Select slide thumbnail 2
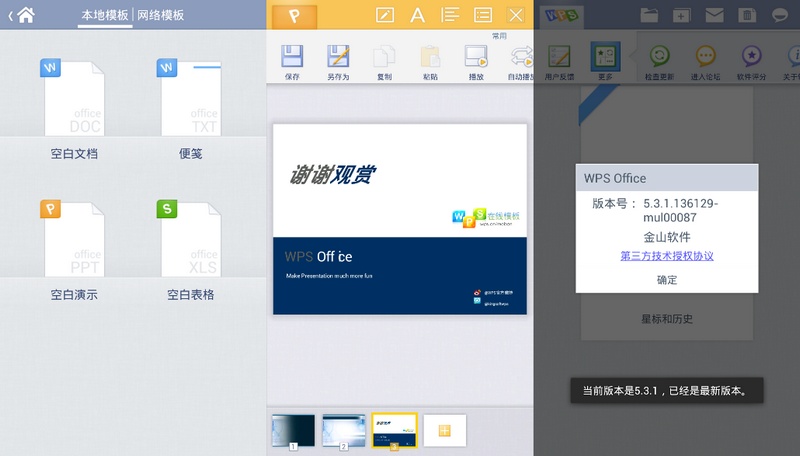 pos(343,432)
